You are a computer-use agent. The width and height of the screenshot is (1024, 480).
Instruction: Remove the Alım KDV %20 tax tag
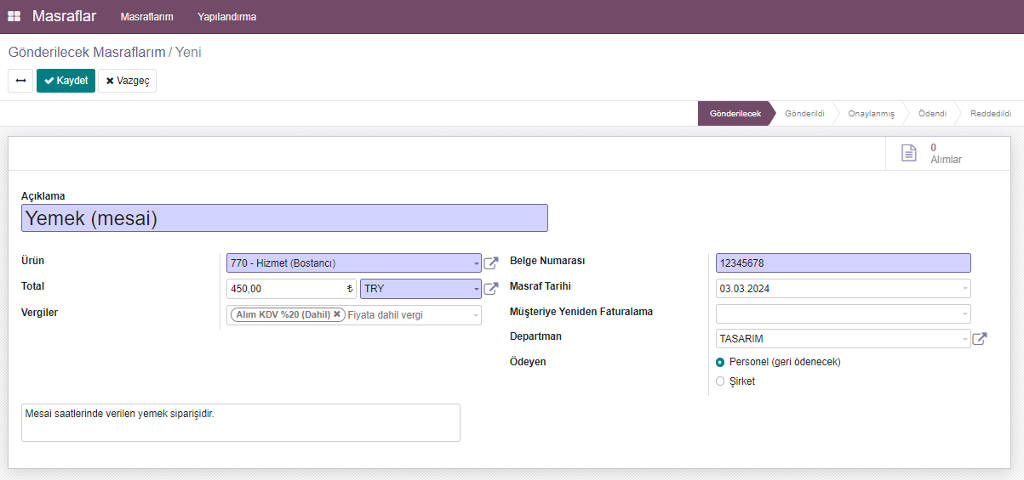337,314
